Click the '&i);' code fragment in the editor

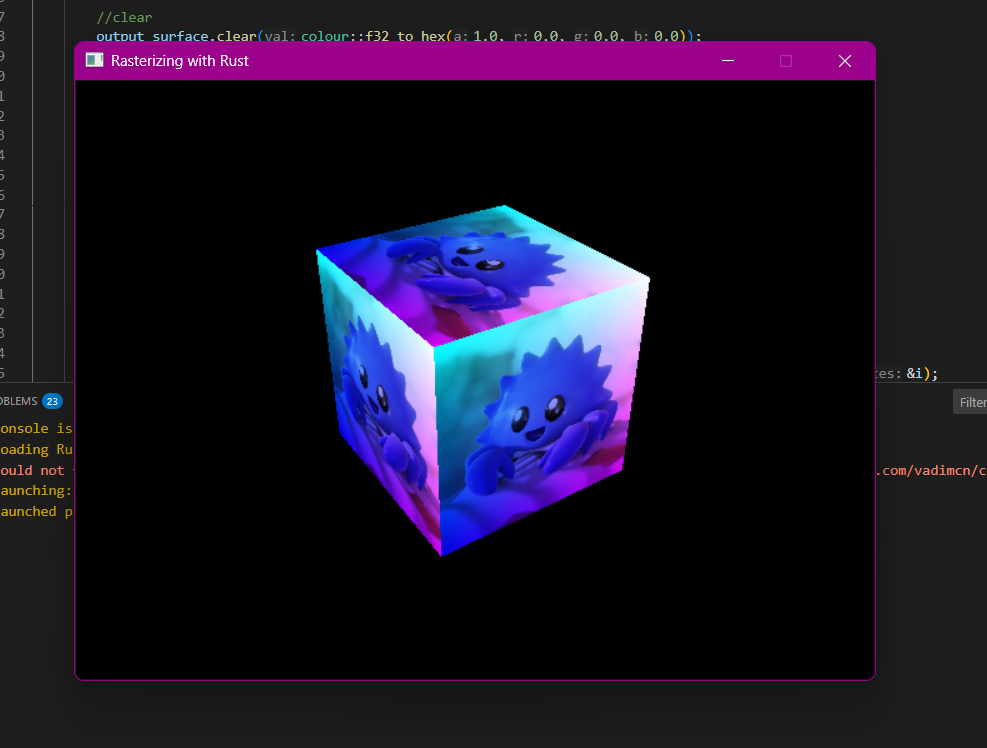[922, 373]
